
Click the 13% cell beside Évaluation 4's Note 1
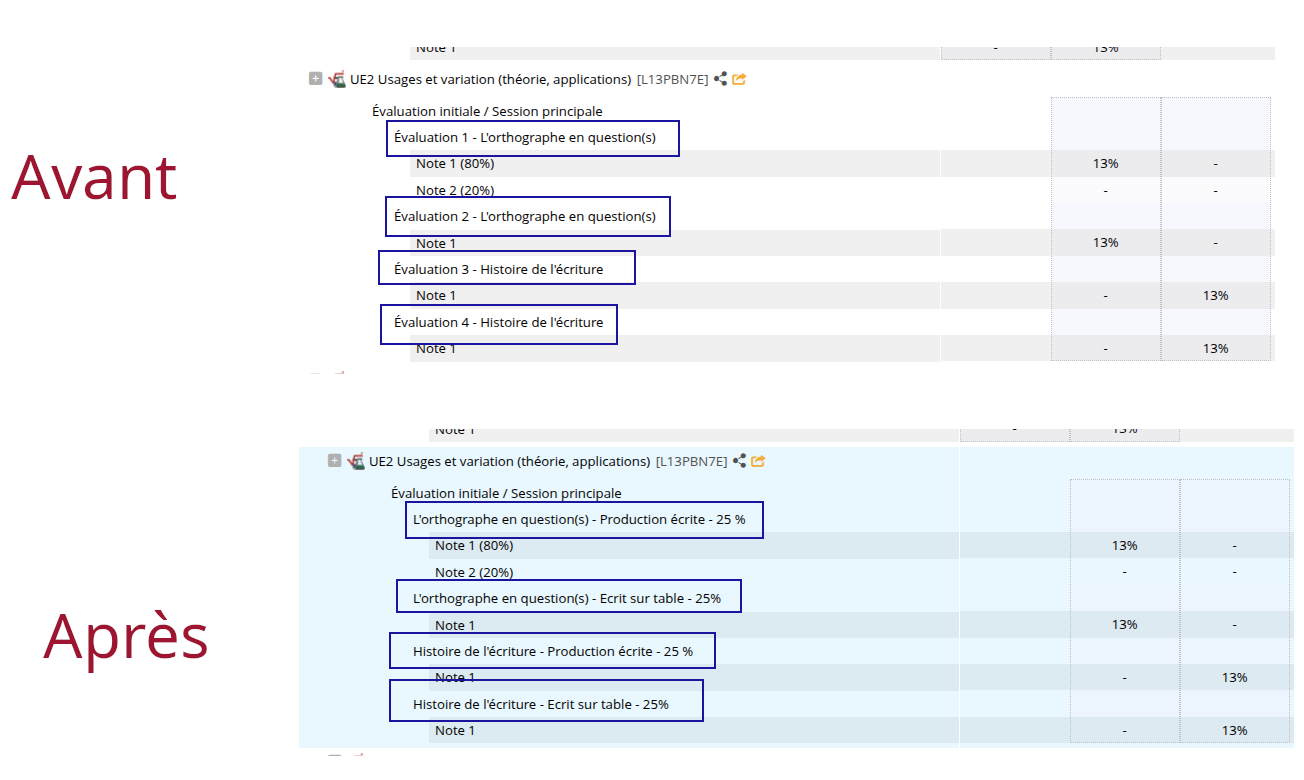click(1215, 348)
